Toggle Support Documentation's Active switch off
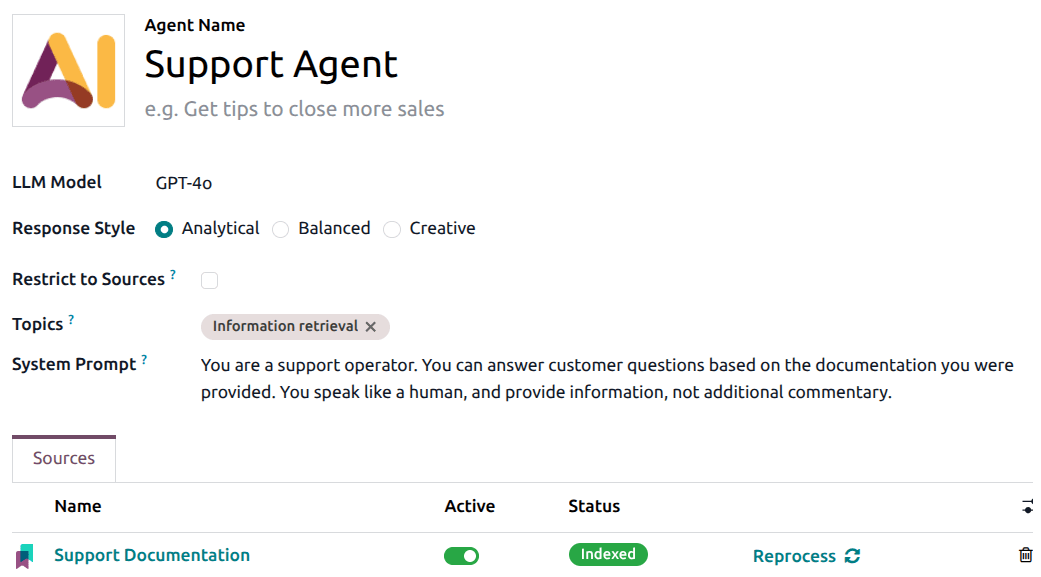 [461, 555]
